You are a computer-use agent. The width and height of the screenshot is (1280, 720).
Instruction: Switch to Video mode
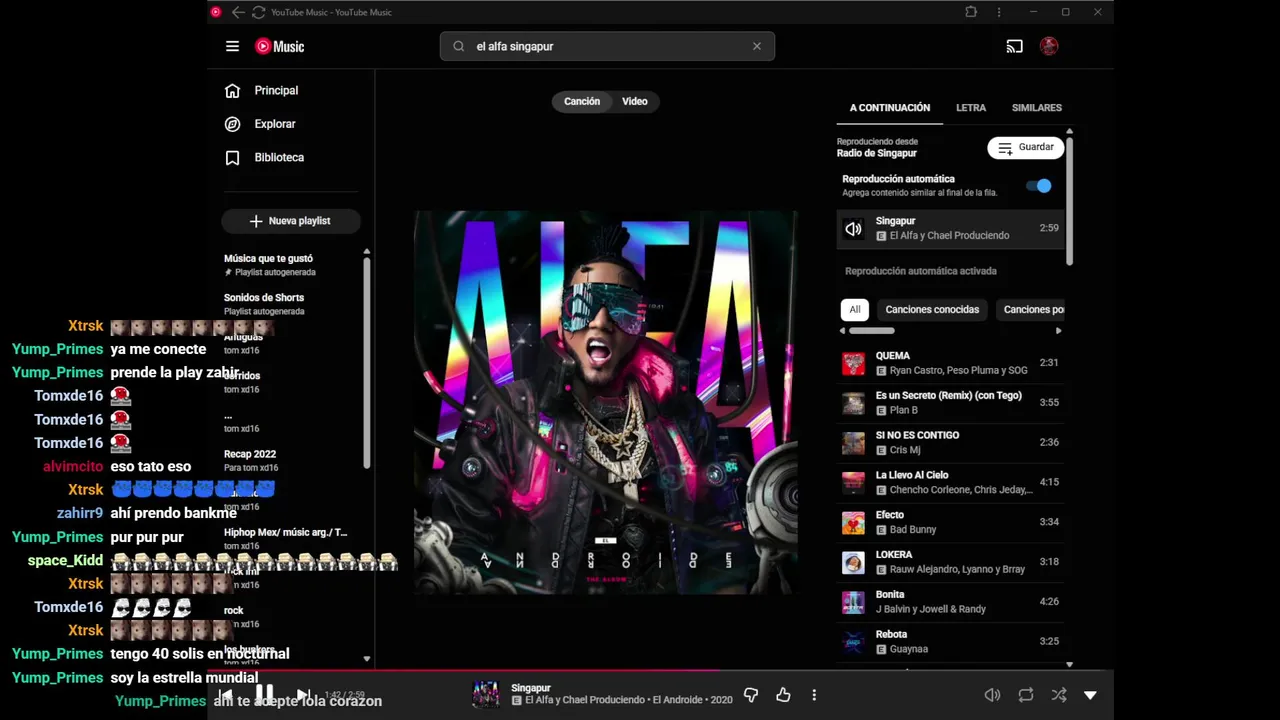(635, 101)
